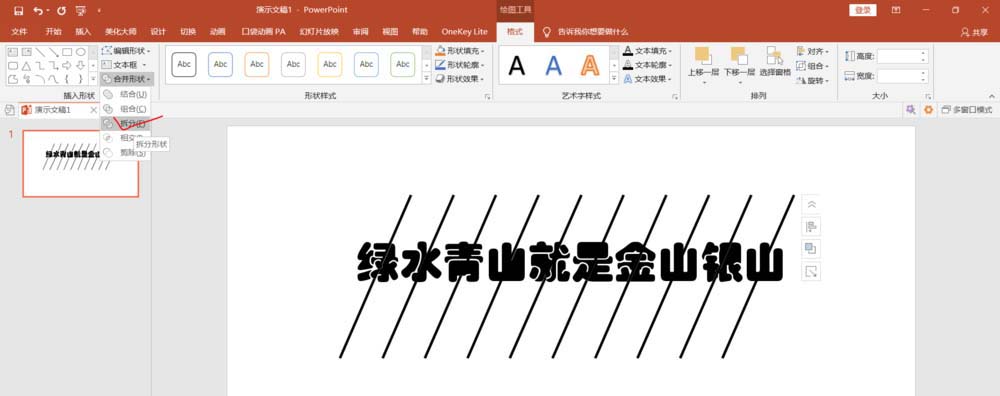
Task: Select the rectangle shape in top row
Action: click(x=67, y=52)
